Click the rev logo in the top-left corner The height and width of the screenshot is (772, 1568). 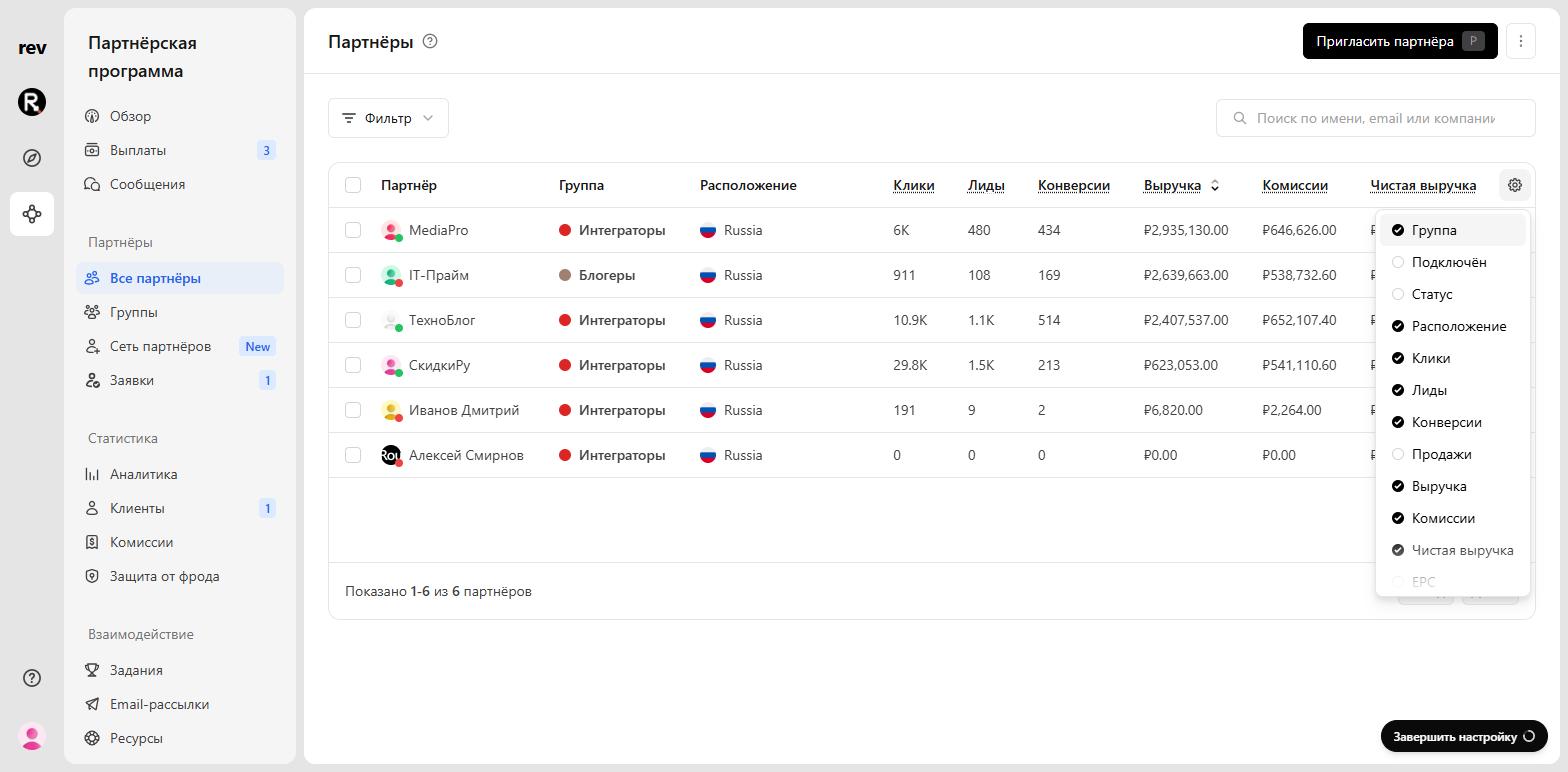(x=32, y=48)
